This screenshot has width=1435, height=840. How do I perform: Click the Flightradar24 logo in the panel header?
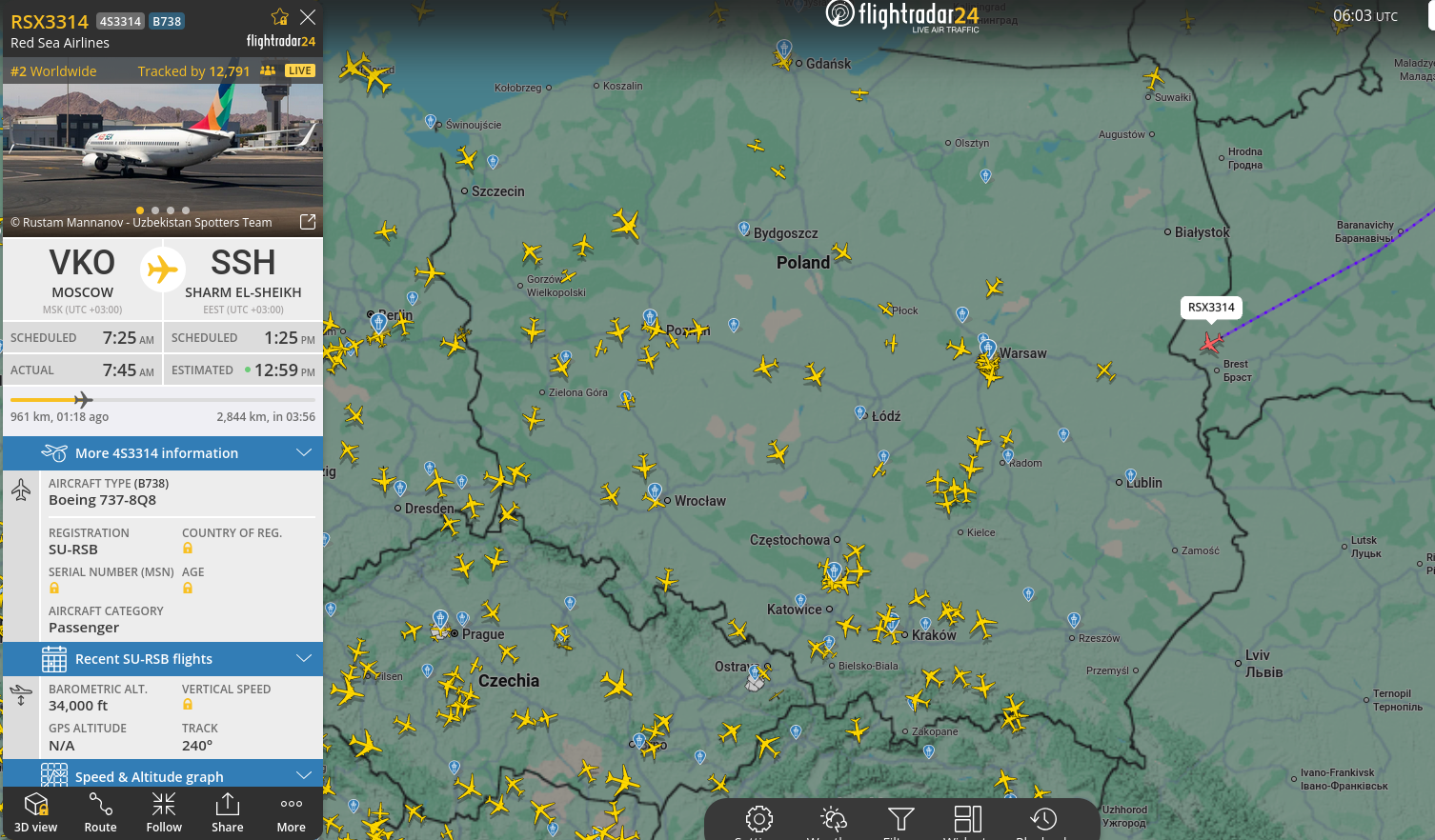tap(281, 41)
